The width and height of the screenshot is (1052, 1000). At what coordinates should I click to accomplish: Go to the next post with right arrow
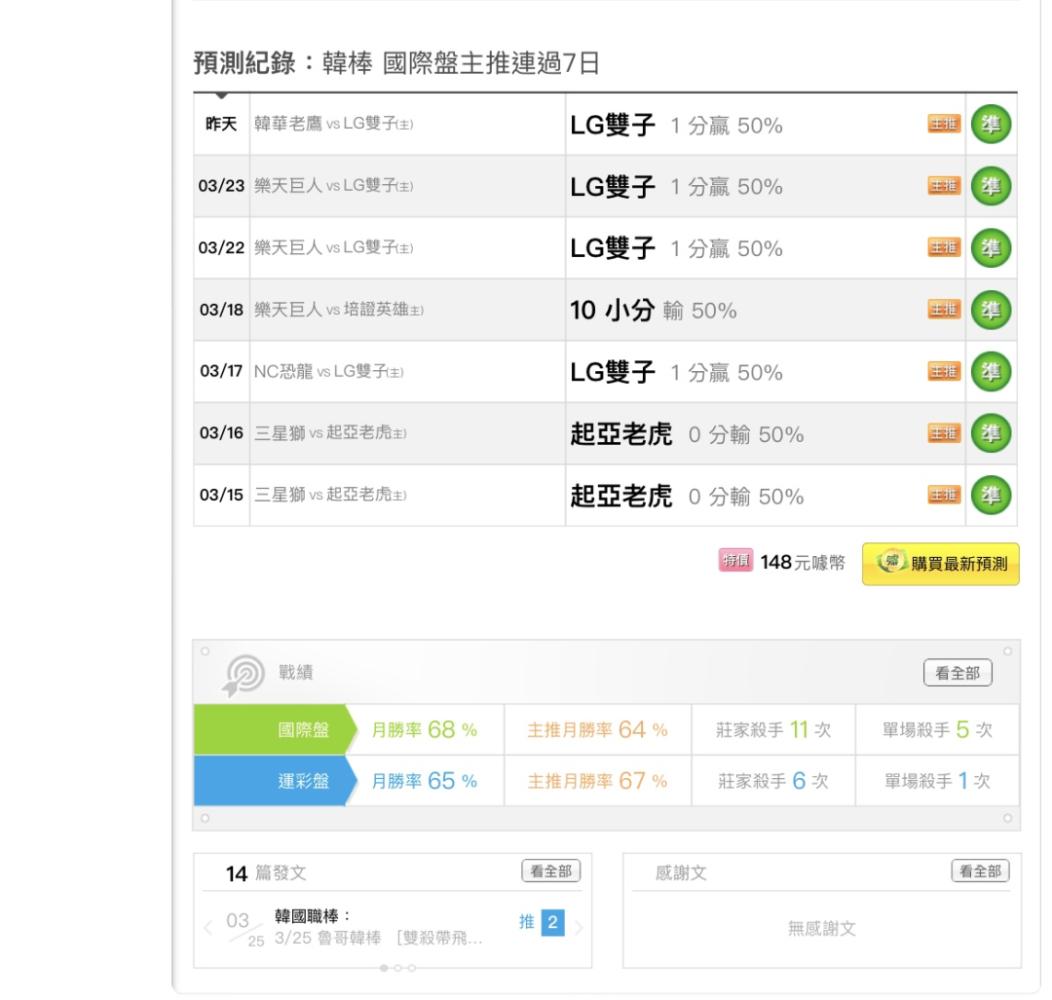pos(578,928)
